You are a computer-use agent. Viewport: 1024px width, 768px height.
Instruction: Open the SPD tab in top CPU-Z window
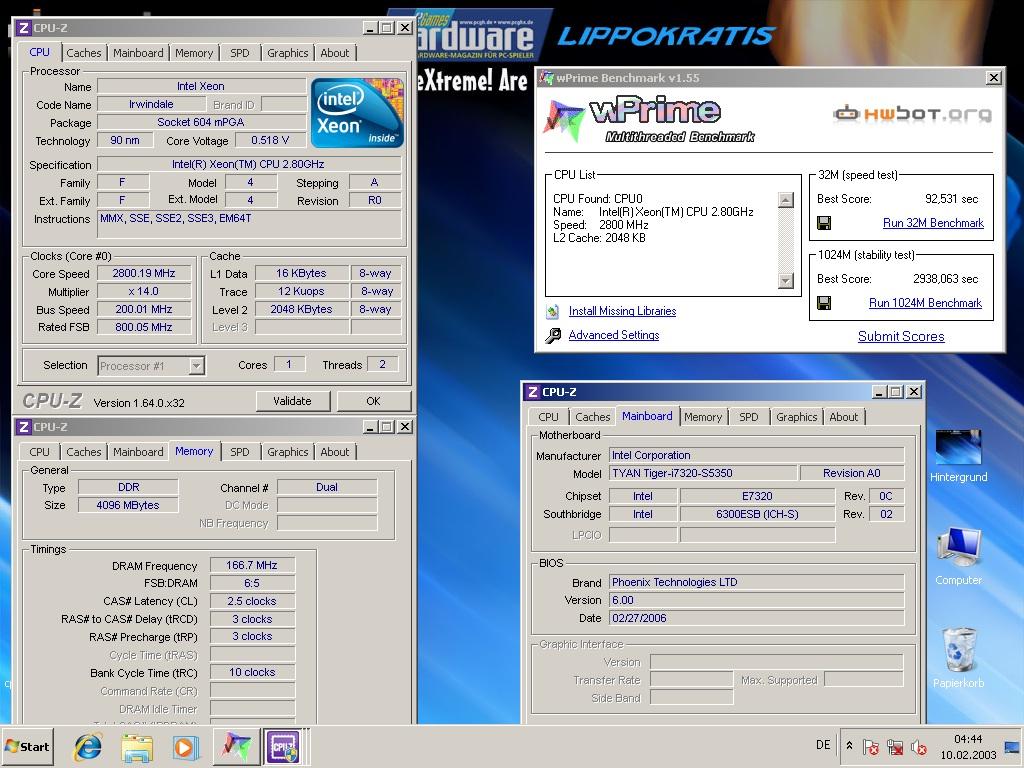pos(240,53)
